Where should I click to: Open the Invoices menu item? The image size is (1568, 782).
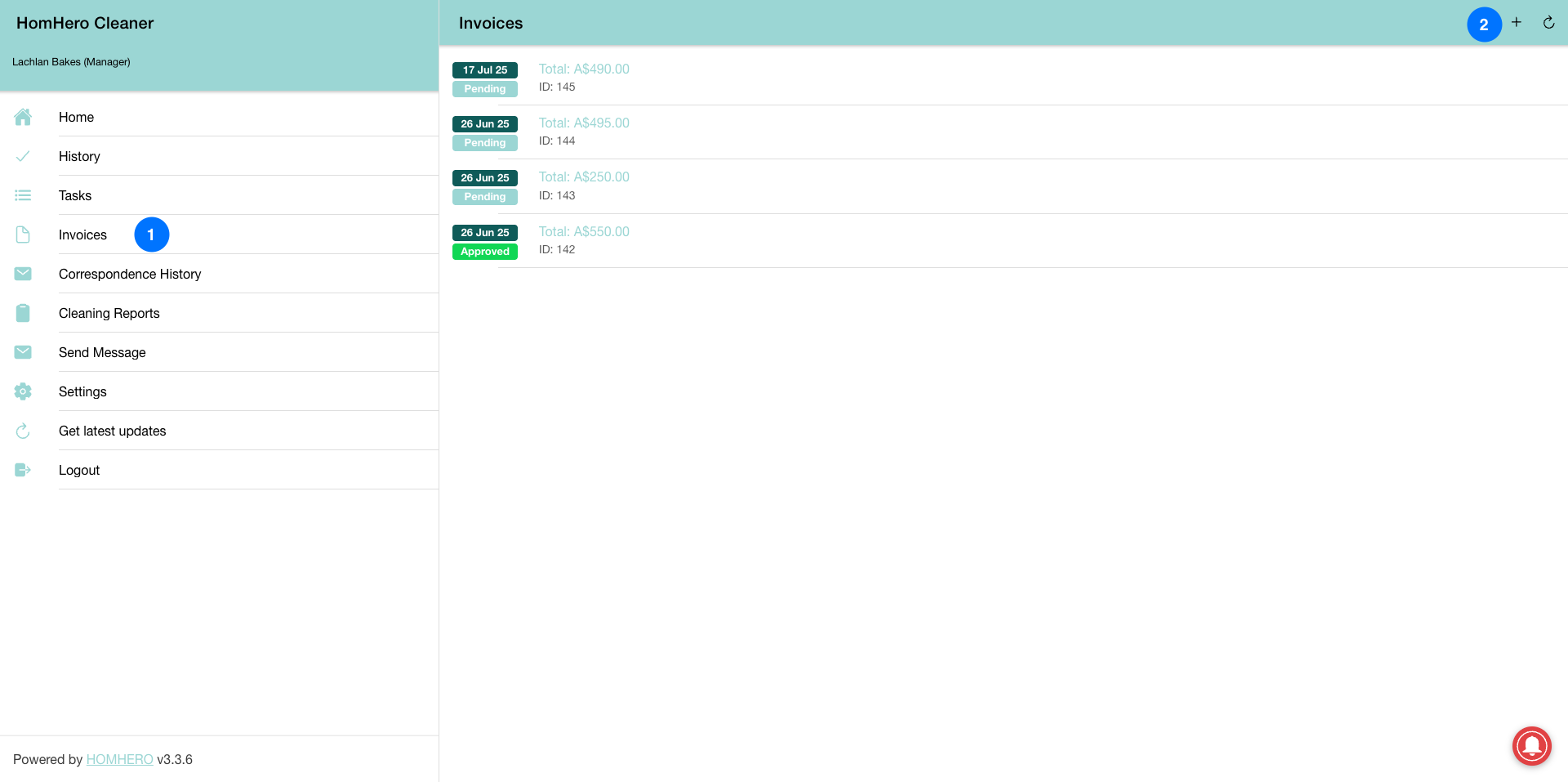pyautogui.click(x=82, y=235)
